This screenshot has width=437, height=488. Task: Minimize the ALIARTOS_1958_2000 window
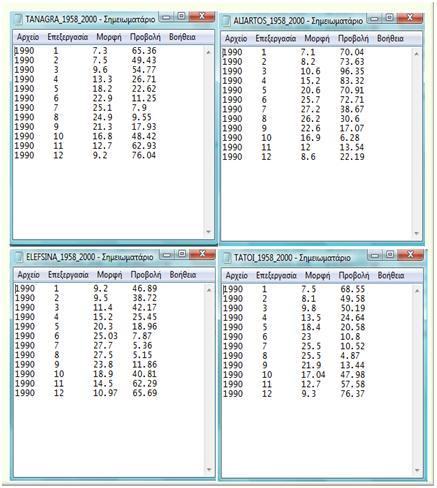tap(375, 18)
